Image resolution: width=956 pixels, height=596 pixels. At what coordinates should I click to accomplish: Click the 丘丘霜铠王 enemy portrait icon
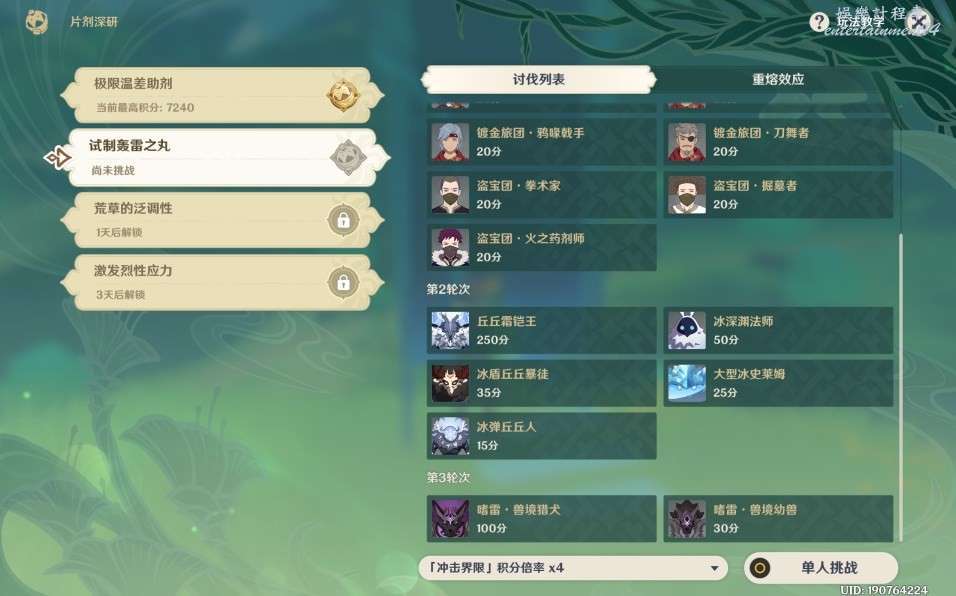click(x=450, y=330)
